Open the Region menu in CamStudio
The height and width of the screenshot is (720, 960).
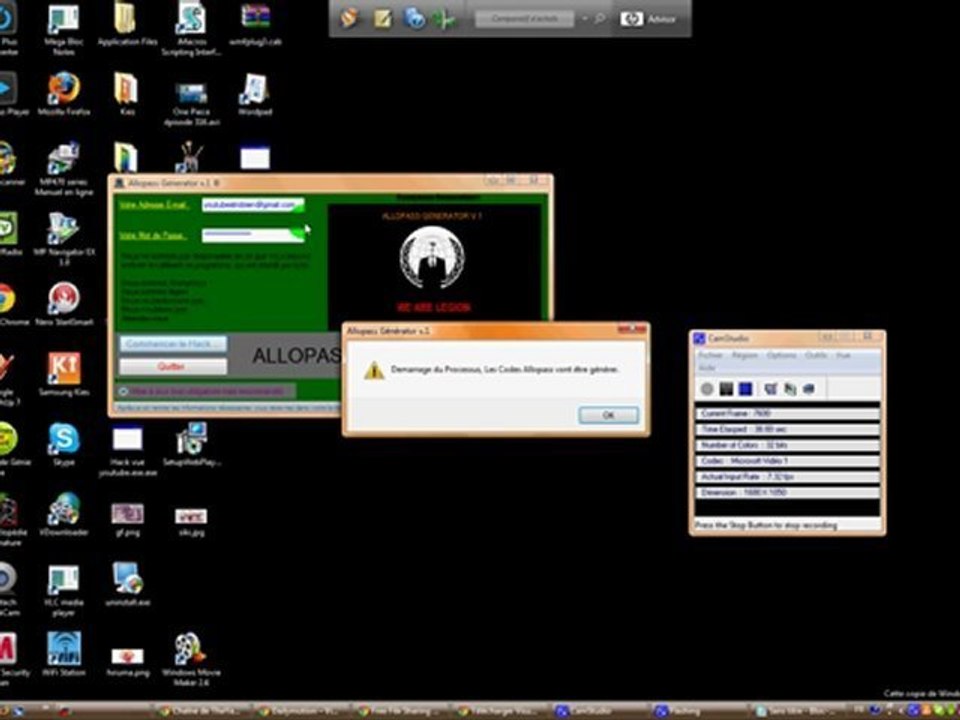[x=744, y=355]
